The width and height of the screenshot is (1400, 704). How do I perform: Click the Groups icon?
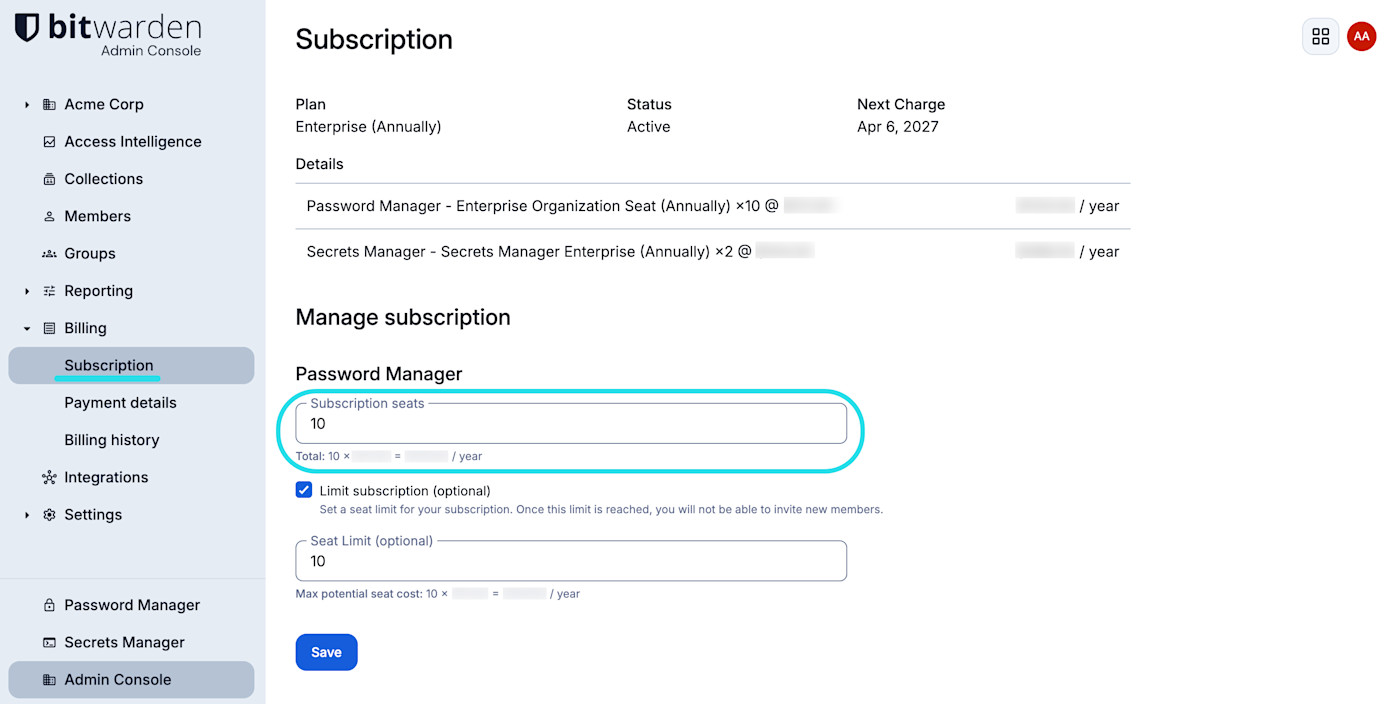(48, 253)
